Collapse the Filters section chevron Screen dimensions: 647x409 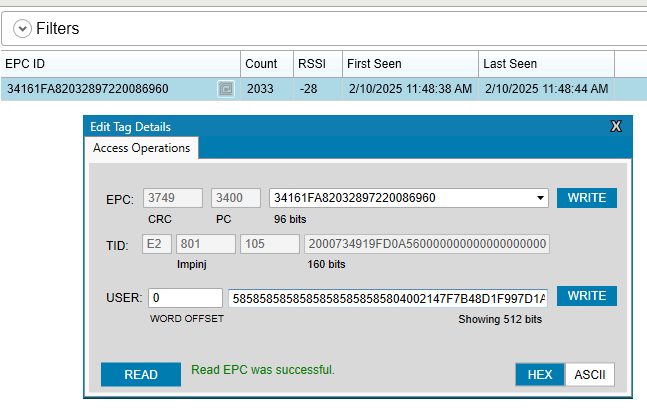pos(22,29)
